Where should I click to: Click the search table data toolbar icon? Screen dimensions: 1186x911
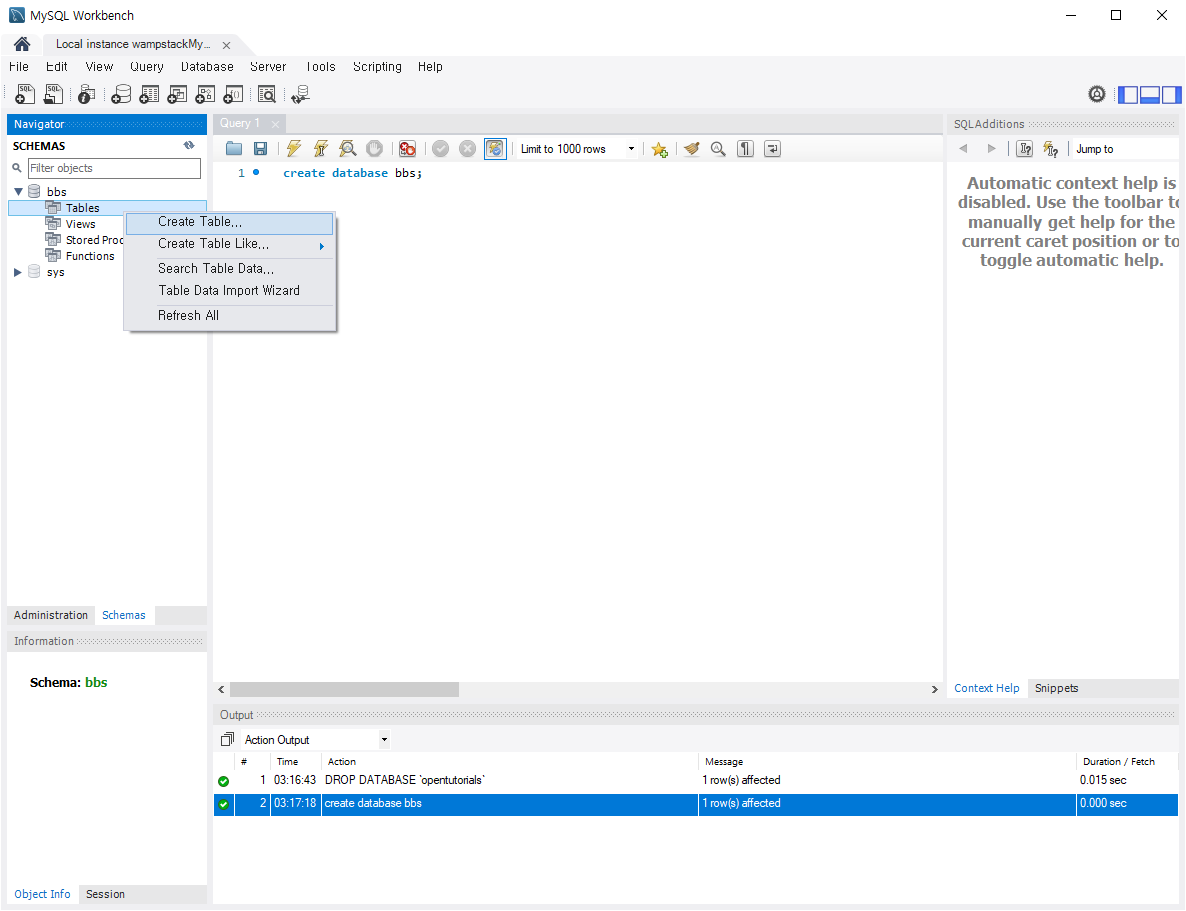(267, 94)
